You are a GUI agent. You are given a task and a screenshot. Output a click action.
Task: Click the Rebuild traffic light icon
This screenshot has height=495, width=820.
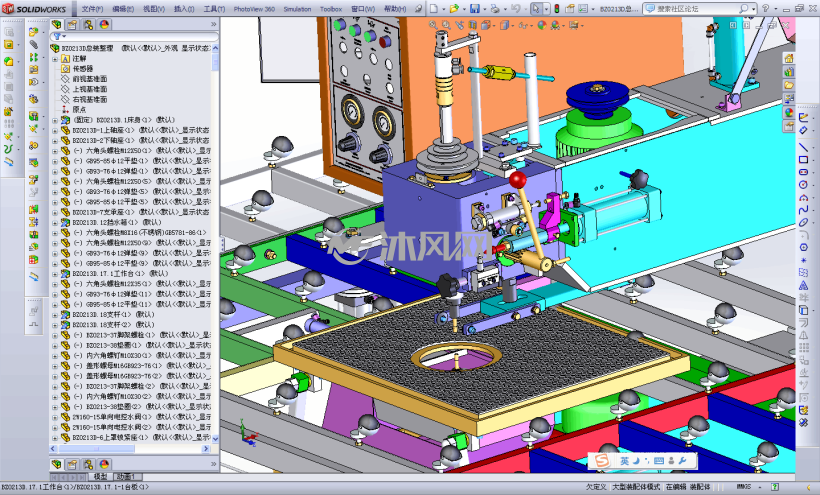[x=556, y=9]
